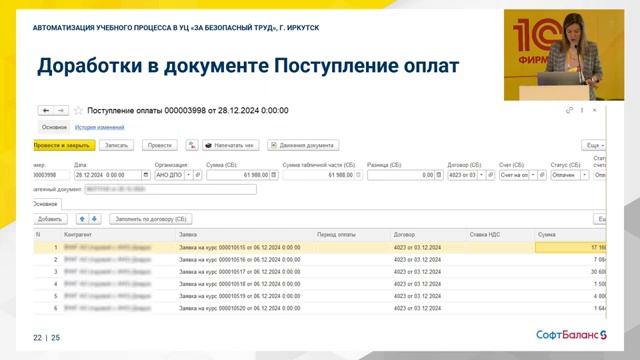This screenshot has width=640, height=360.
Task: Click the Контрагент column header
Action: pyautogui.click(x=118, y=235)
